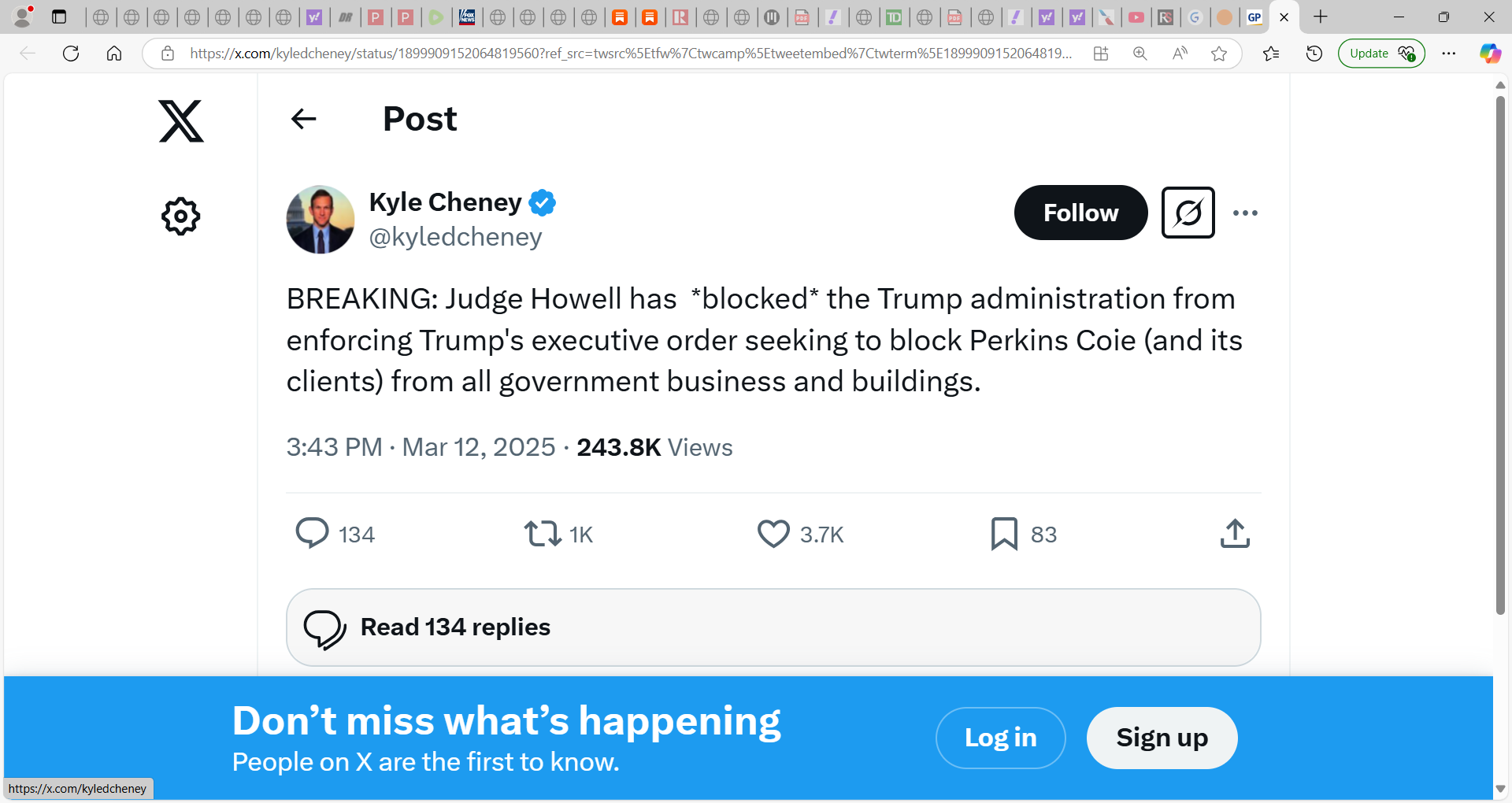Viewport: 1512px width, 803px height.
Task: Navigate back using the Post back arrow
Action: [x=303, y=118]
